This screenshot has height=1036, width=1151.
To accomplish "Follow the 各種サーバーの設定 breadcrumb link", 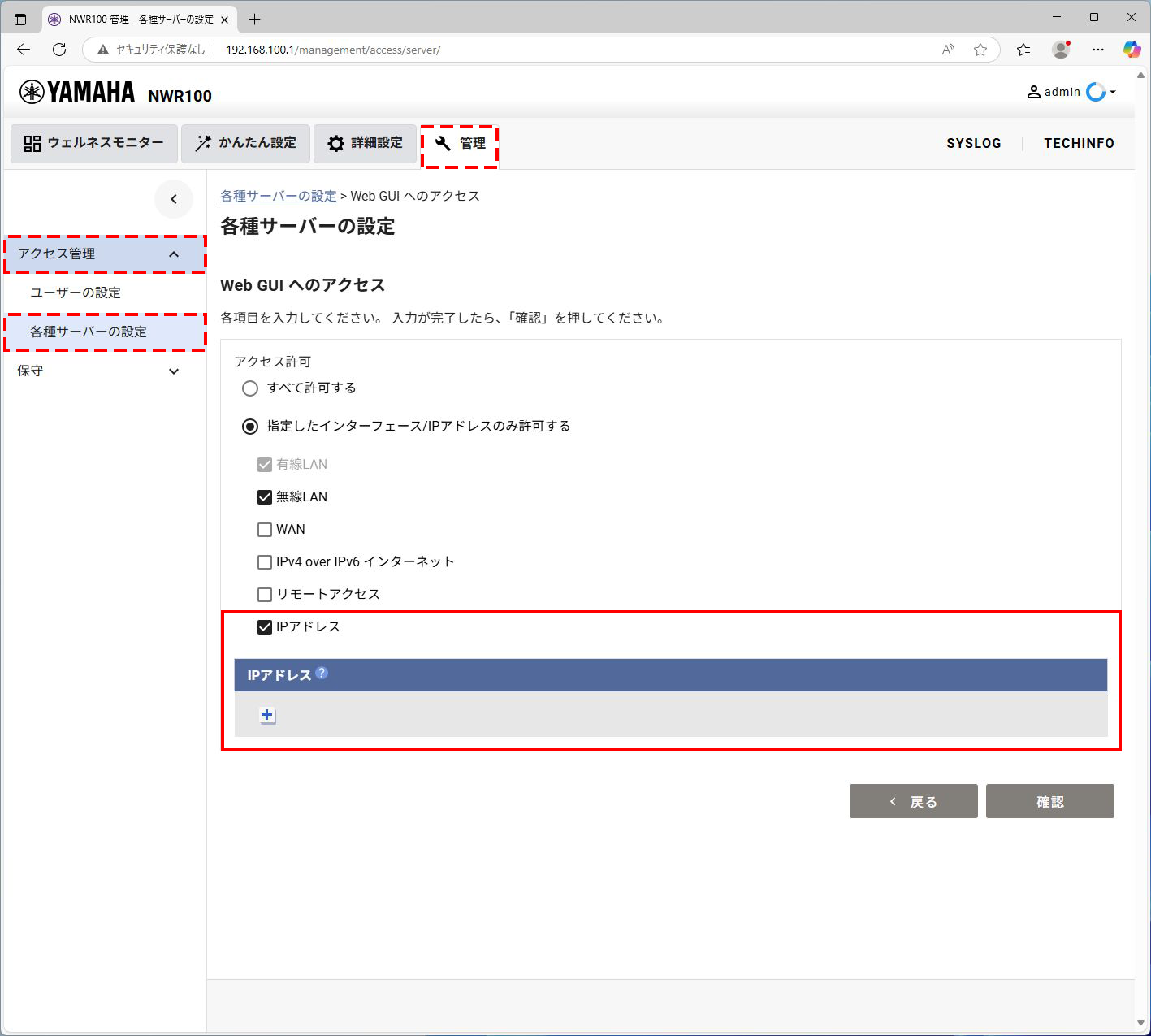I will point(278,196).
